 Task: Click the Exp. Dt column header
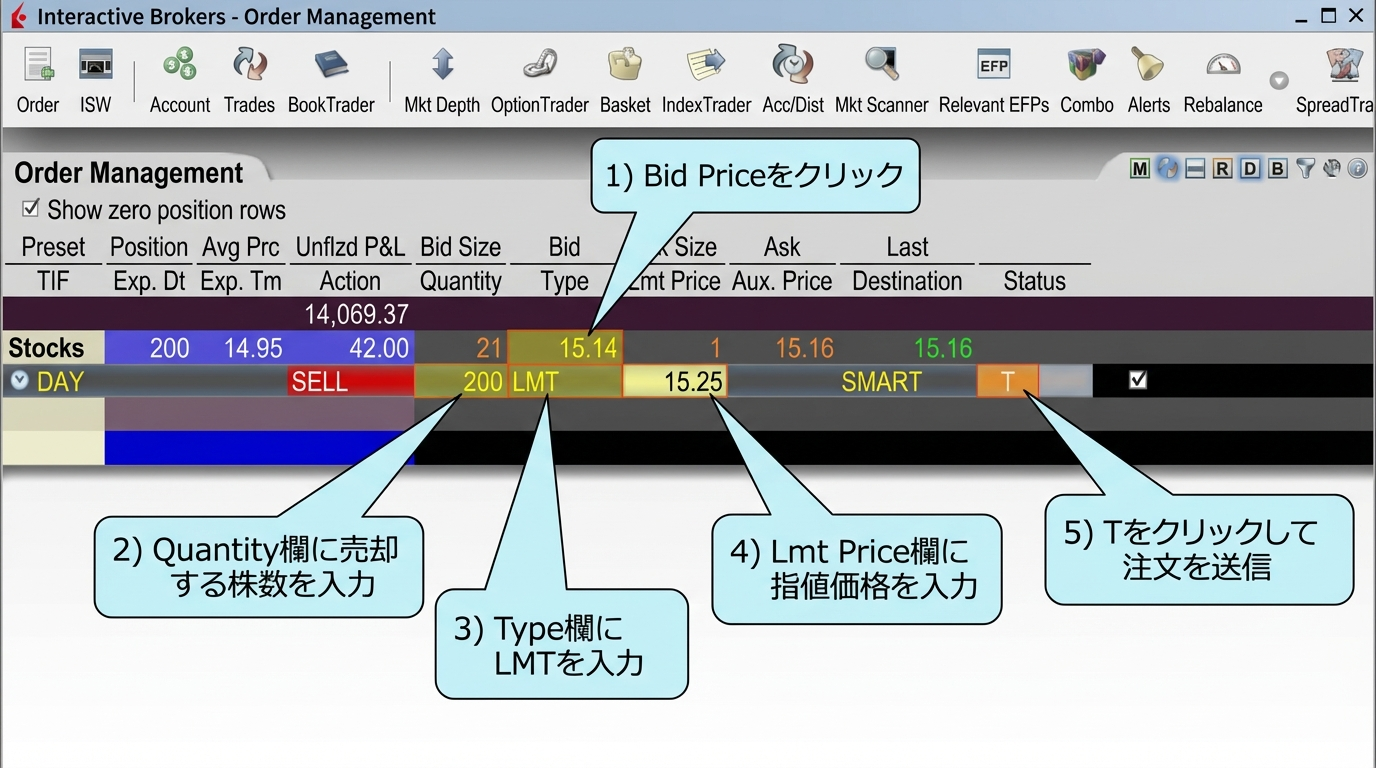tap(149, 281)
